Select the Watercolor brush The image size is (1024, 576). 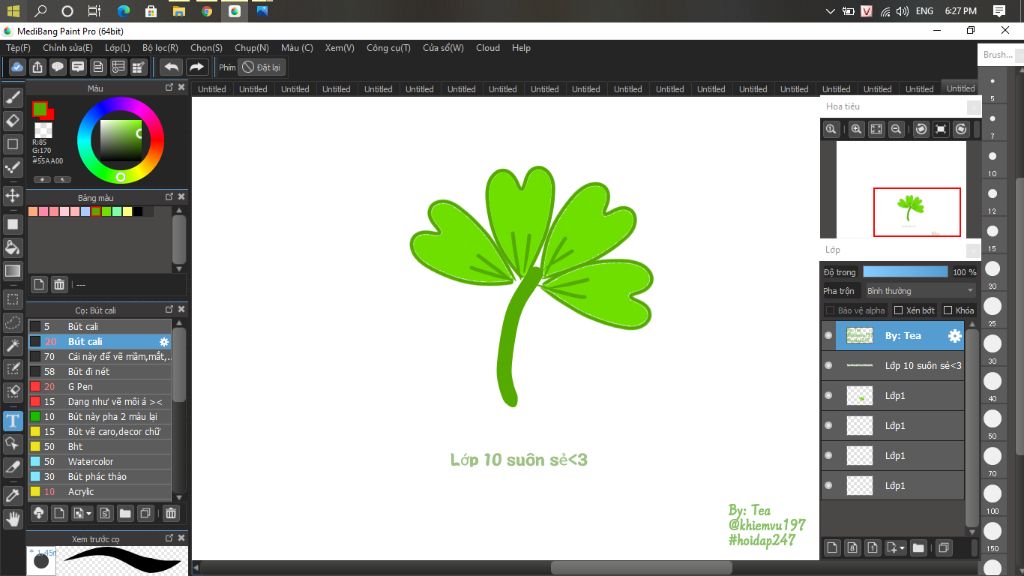coord(100,462)
